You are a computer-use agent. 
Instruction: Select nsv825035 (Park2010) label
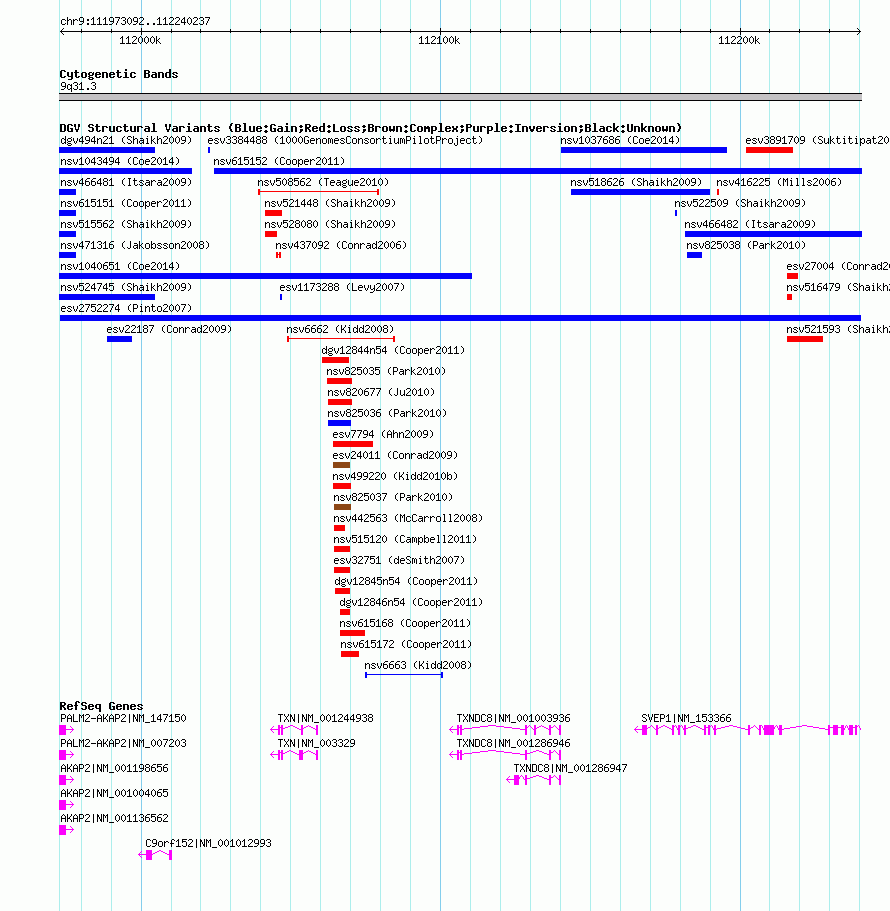[x=386, y=371]
